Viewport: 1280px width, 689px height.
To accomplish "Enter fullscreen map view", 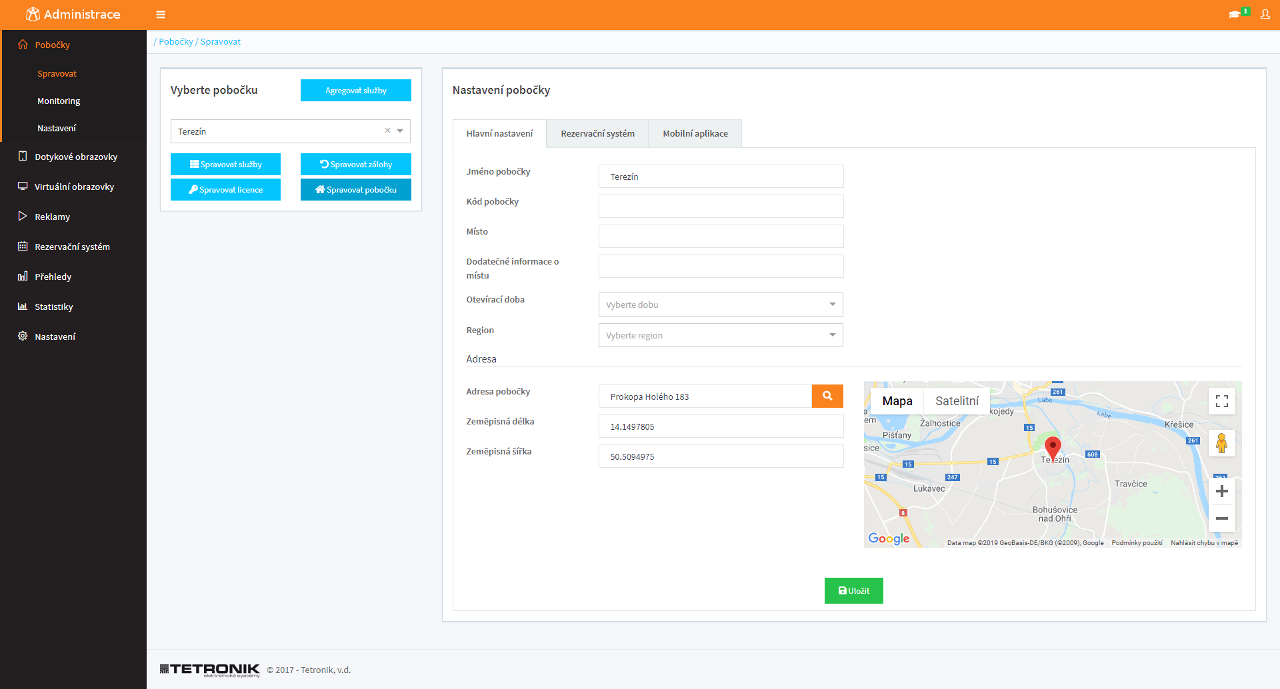I will click(x=1221, y=401).
